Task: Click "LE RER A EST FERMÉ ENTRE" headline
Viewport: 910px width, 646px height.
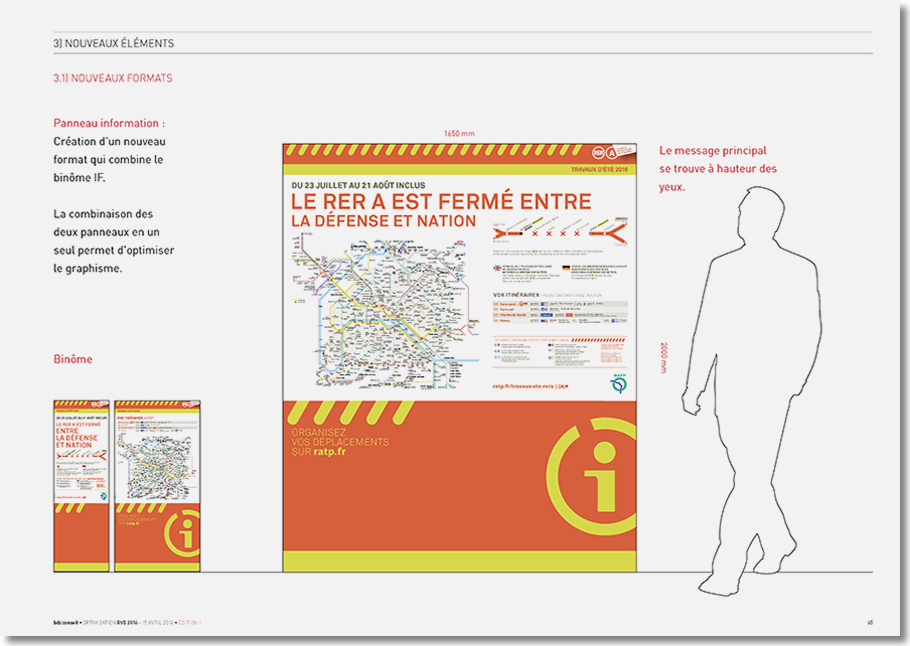Action: pyautogui.click(x=441, y=201)
